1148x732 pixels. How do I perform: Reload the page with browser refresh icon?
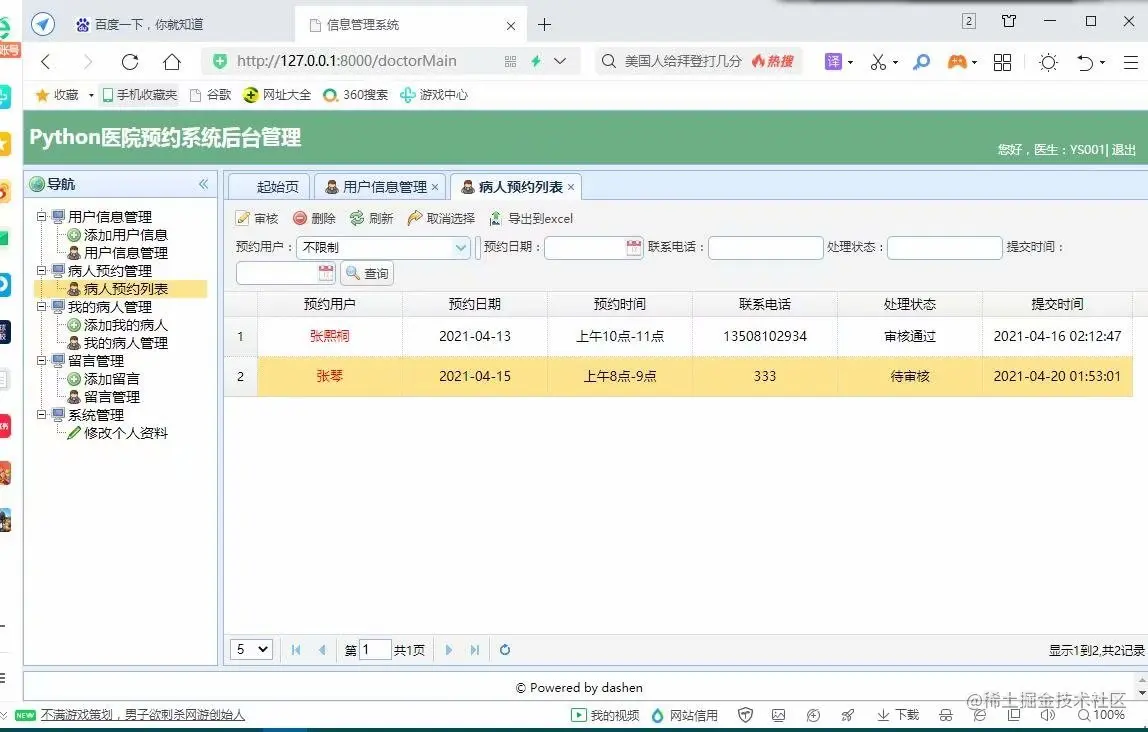click(x=130, y=62)
